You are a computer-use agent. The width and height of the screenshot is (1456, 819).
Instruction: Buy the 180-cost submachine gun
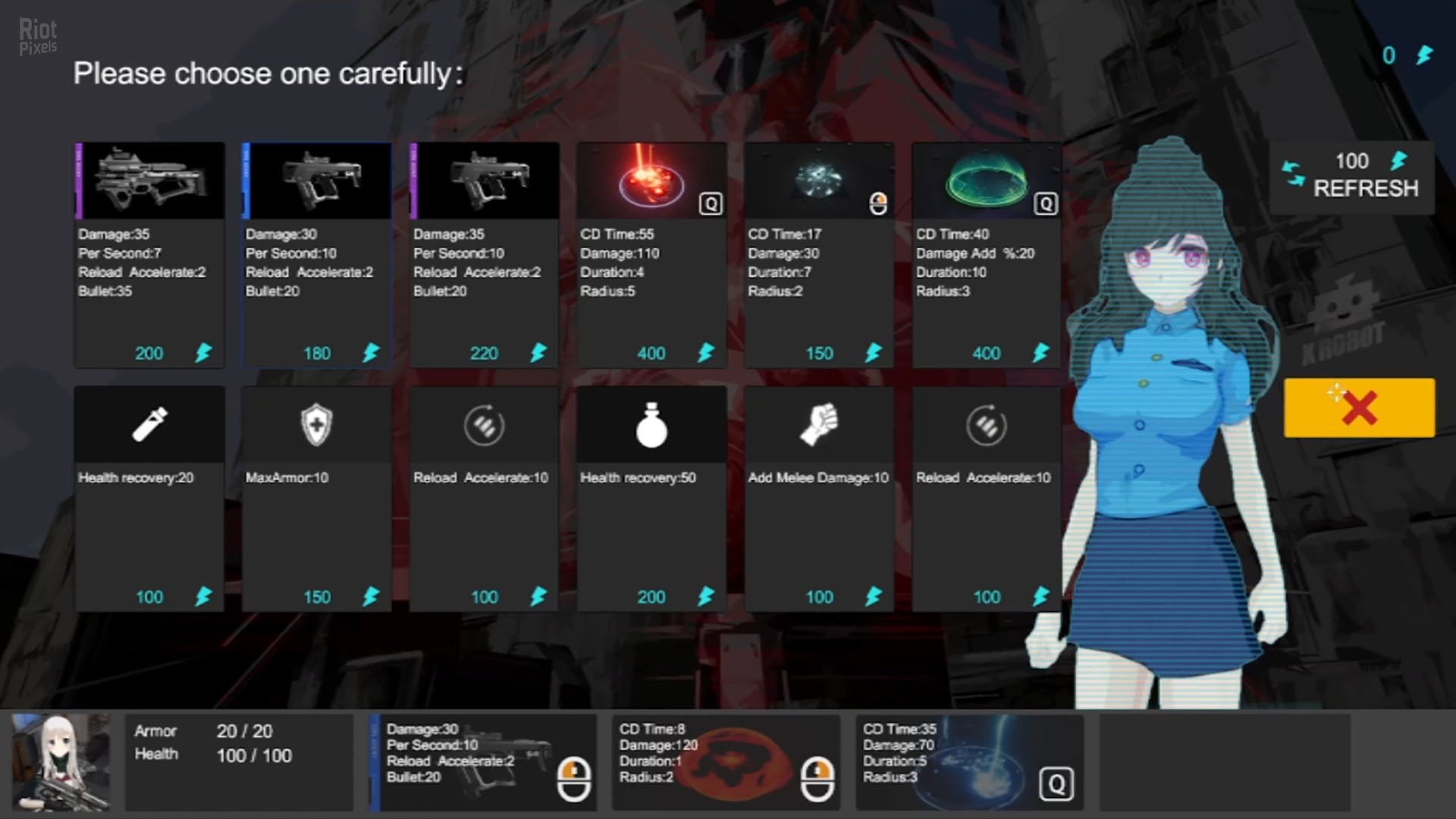click(x=317, y=180)
